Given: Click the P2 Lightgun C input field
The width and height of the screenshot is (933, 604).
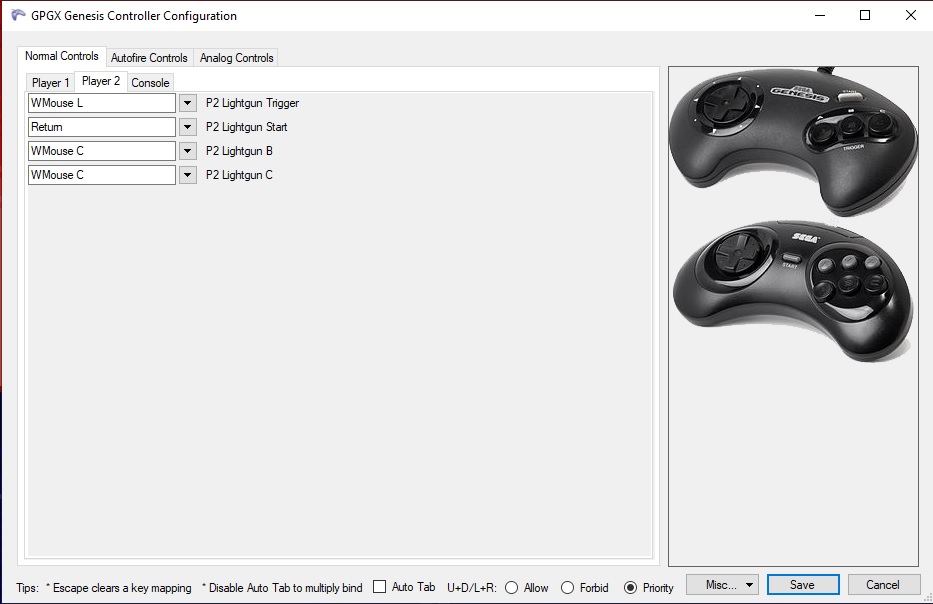Looking at the screenshot, I should (102, 175).
